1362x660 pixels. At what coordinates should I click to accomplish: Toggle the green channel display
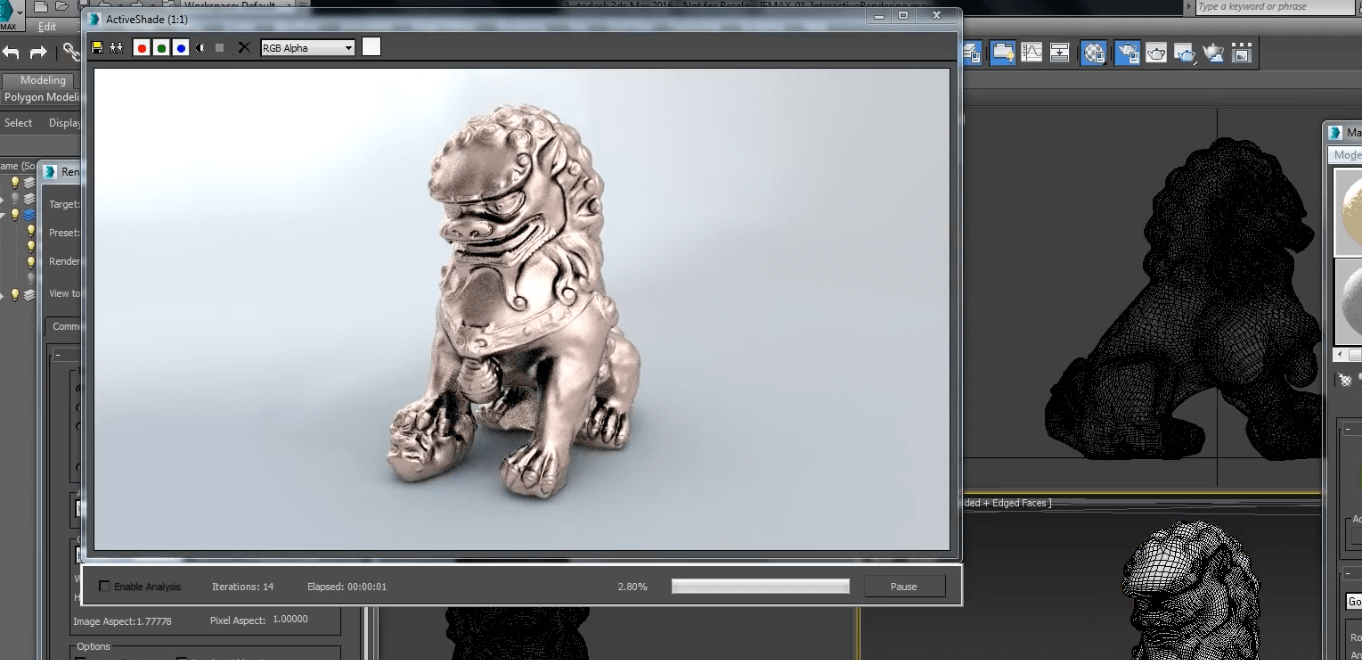click(x=161, y=48)
